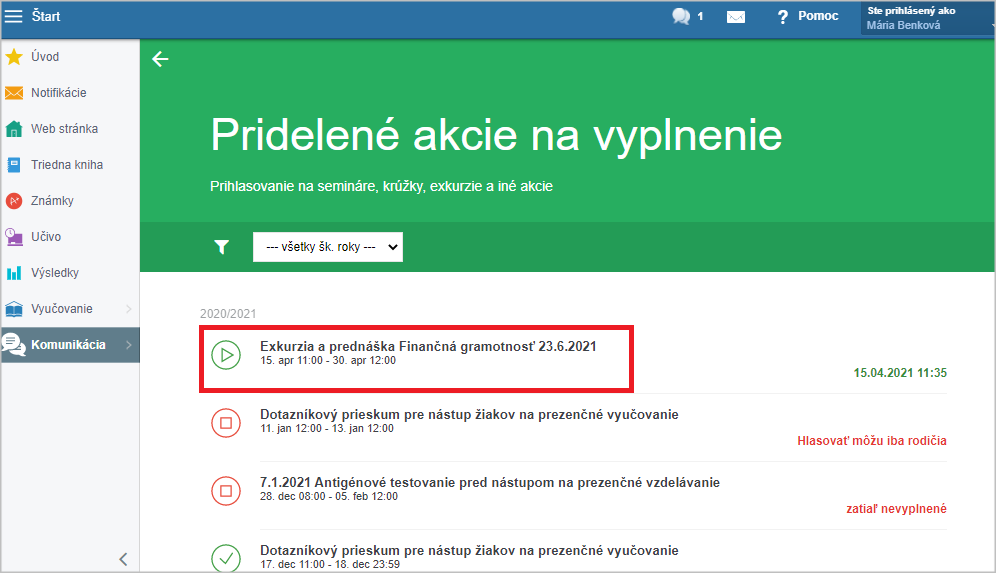Expand the Vyučovanie submenu chevron
The width and height of the screenshot is (996, 573).
[128, 309]
